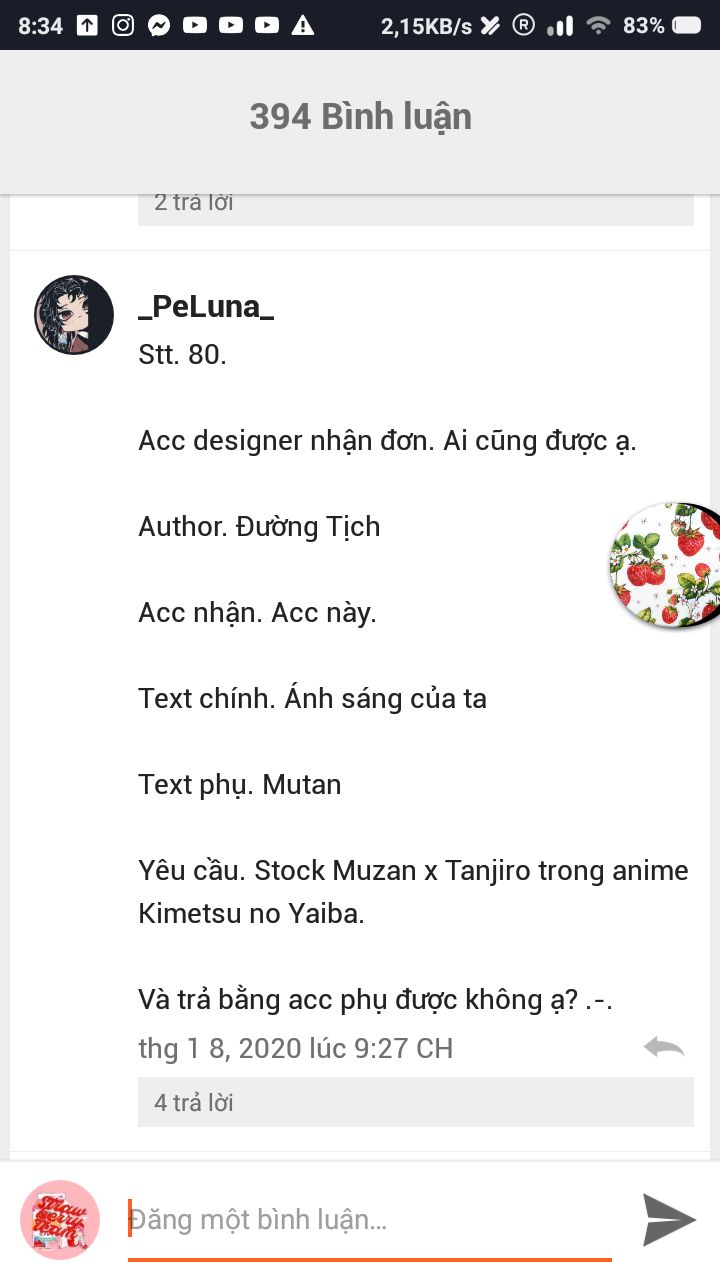Tap the upload arrow status icon

point(88,25)
